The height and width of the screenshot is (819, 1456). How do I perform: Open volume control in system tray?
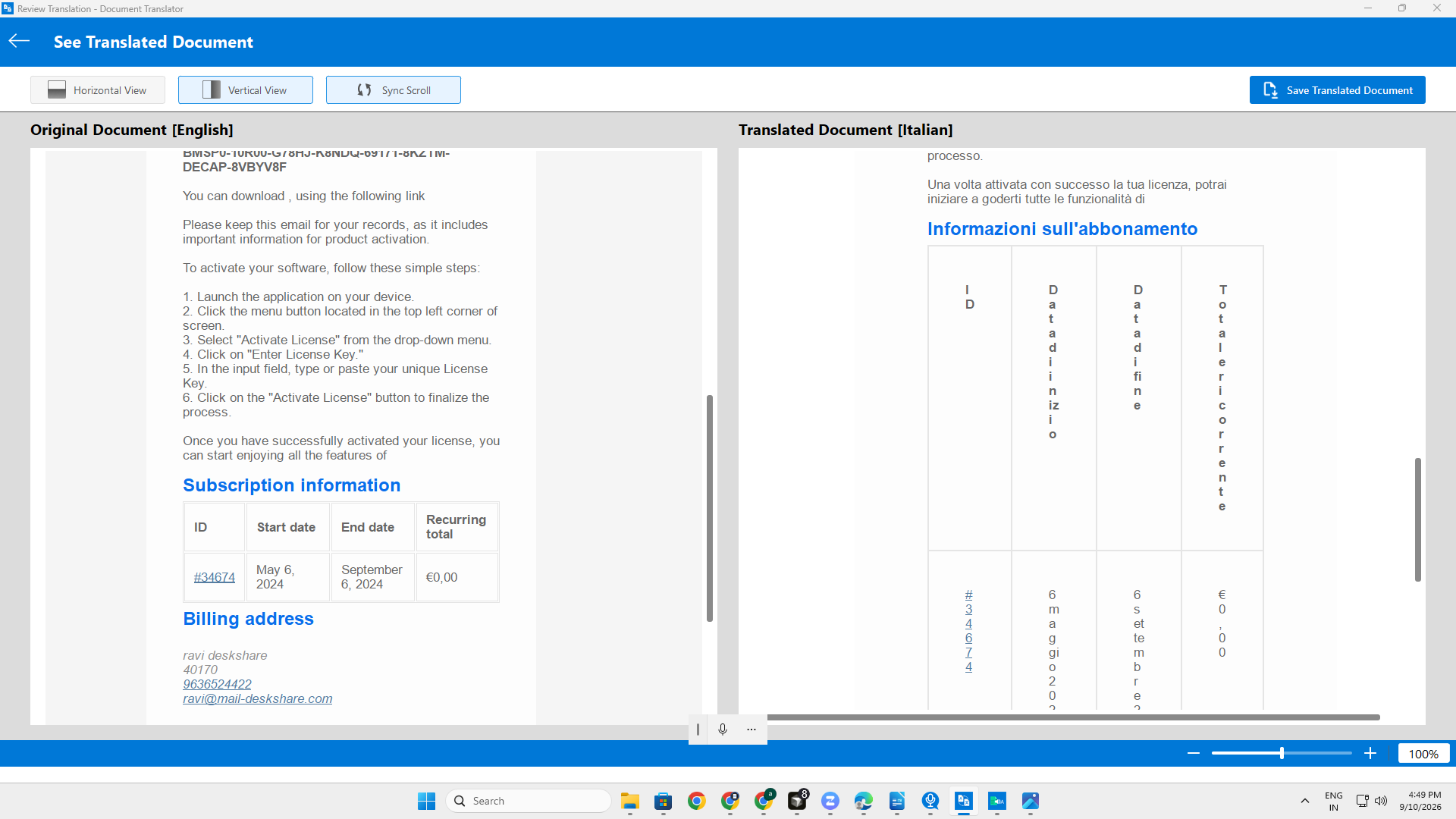coord(1381,801)
